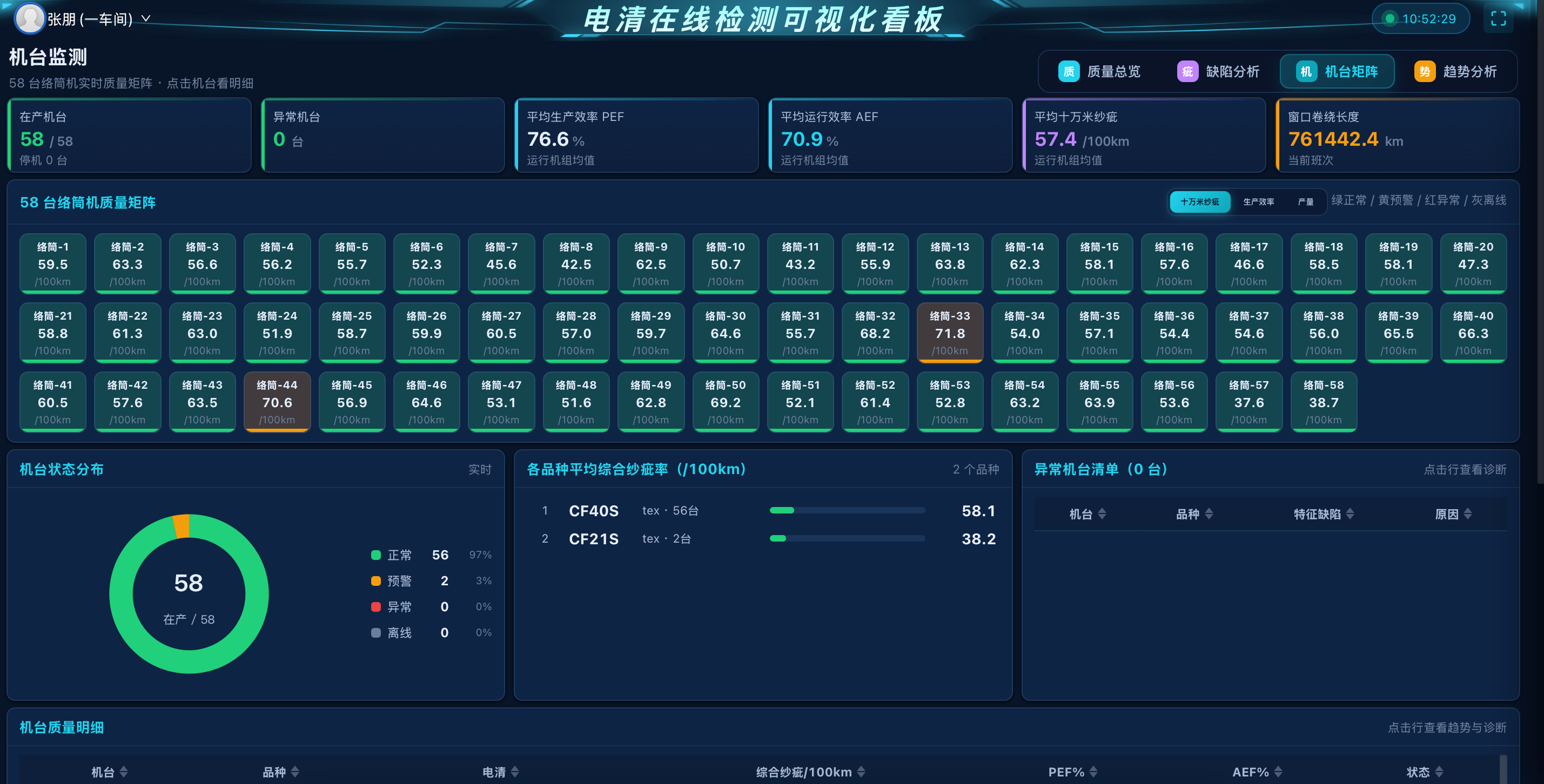
Task: Switch matrix metric to 生产效率
Action: click(x=1258, y=202)
